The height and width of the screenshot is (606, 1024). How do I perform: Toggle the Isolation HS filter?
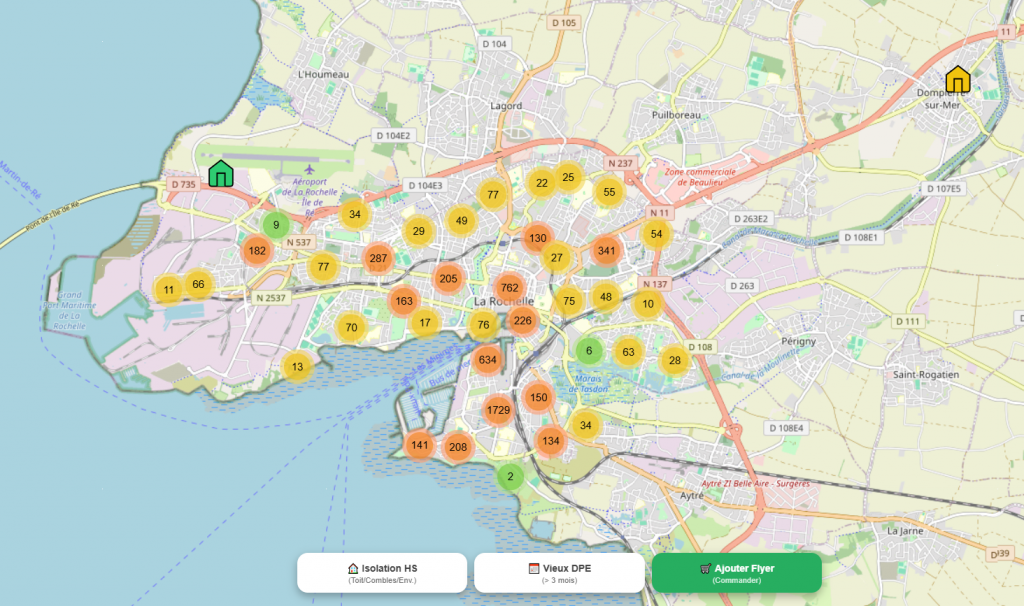pyautogui.click(x=381, y=572)
